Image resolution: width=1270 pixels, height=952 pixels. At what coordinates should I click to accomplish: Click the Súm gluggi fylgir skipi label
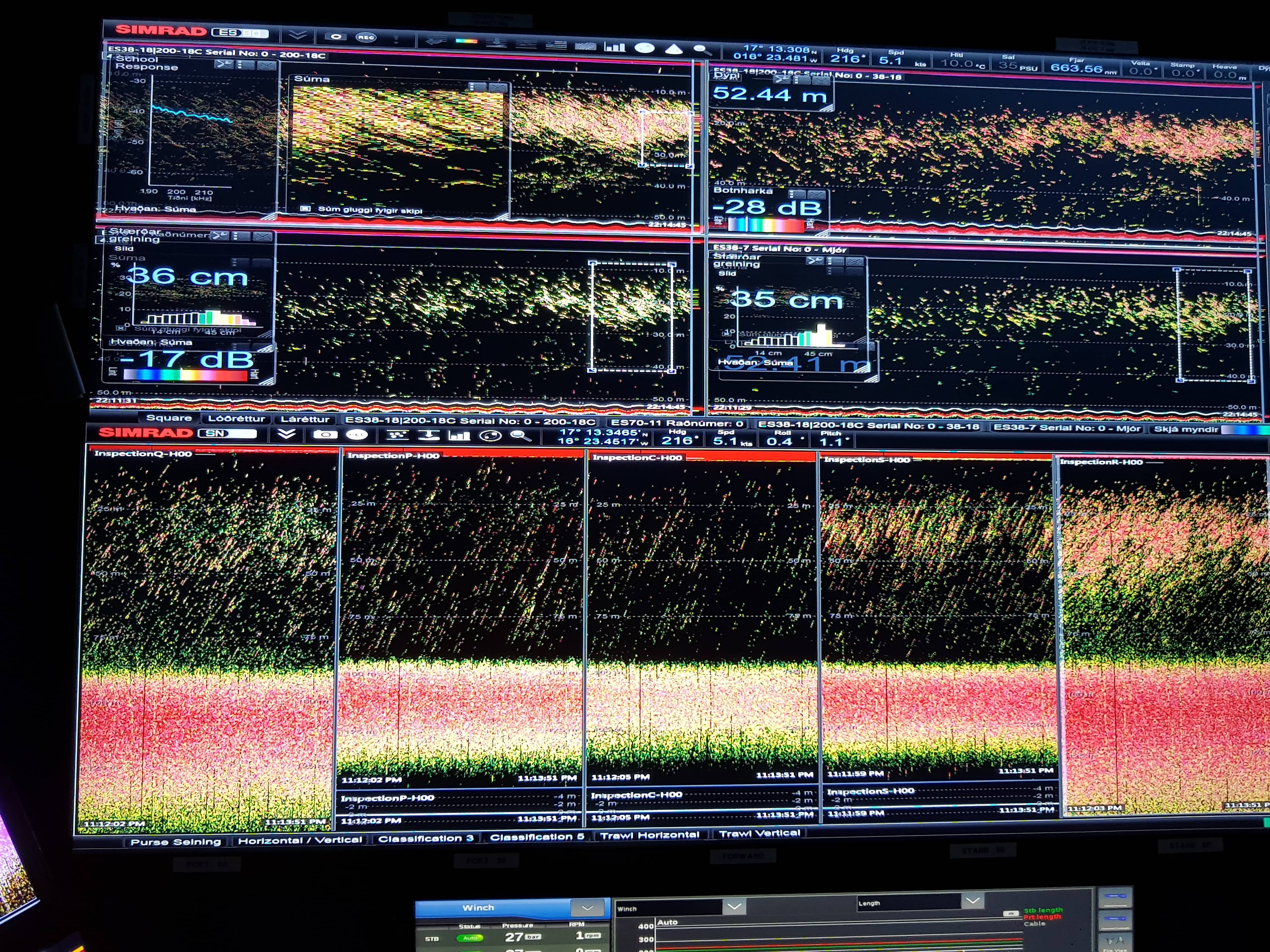370,210
